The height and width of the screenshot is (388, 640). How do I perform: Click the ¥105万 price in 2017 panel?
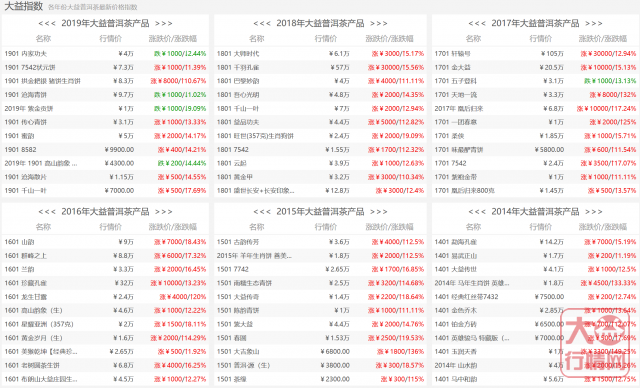coord(552,53)
